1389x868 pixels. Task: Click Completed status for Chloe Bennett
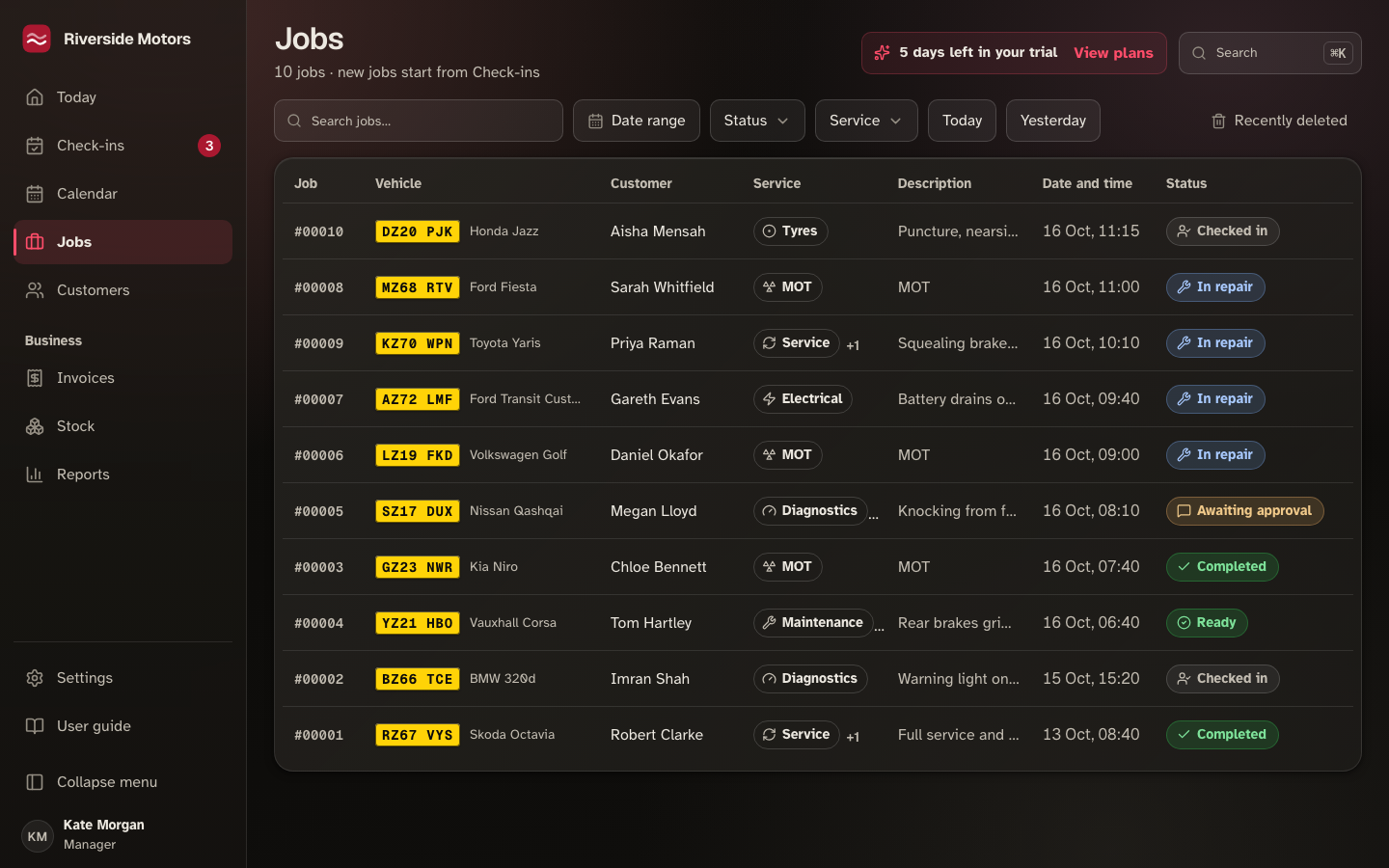coord(1222,567)
